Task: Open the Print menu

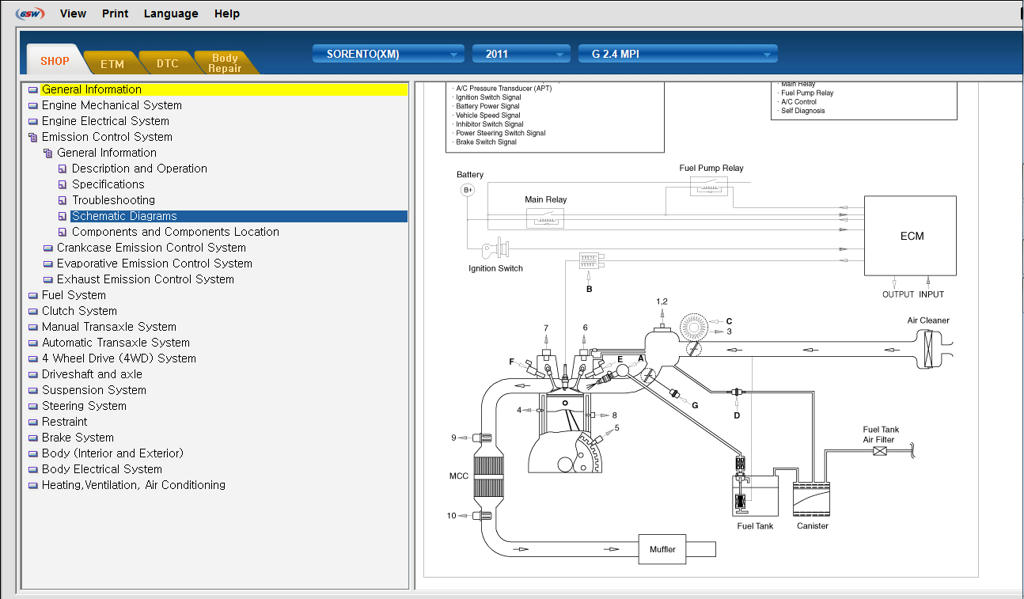Action: [x=115, y=13]
